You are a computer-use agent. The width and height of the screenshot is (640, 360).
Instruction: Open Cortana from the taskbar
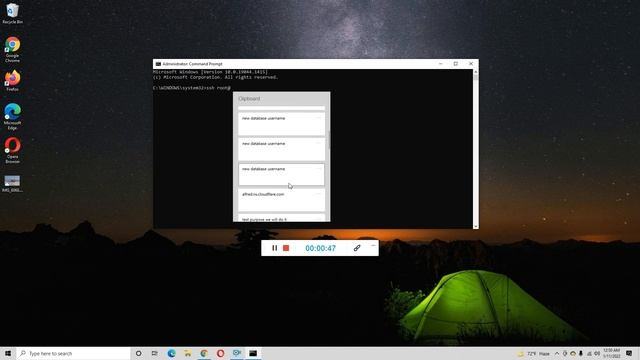click(138, 353)
